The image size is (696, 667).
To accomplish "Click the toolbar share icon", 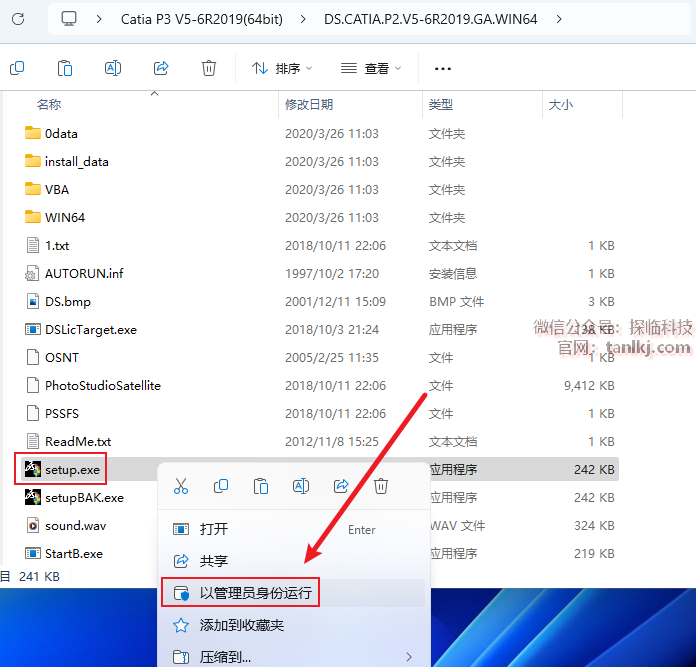I will click(x=161, y=68).
